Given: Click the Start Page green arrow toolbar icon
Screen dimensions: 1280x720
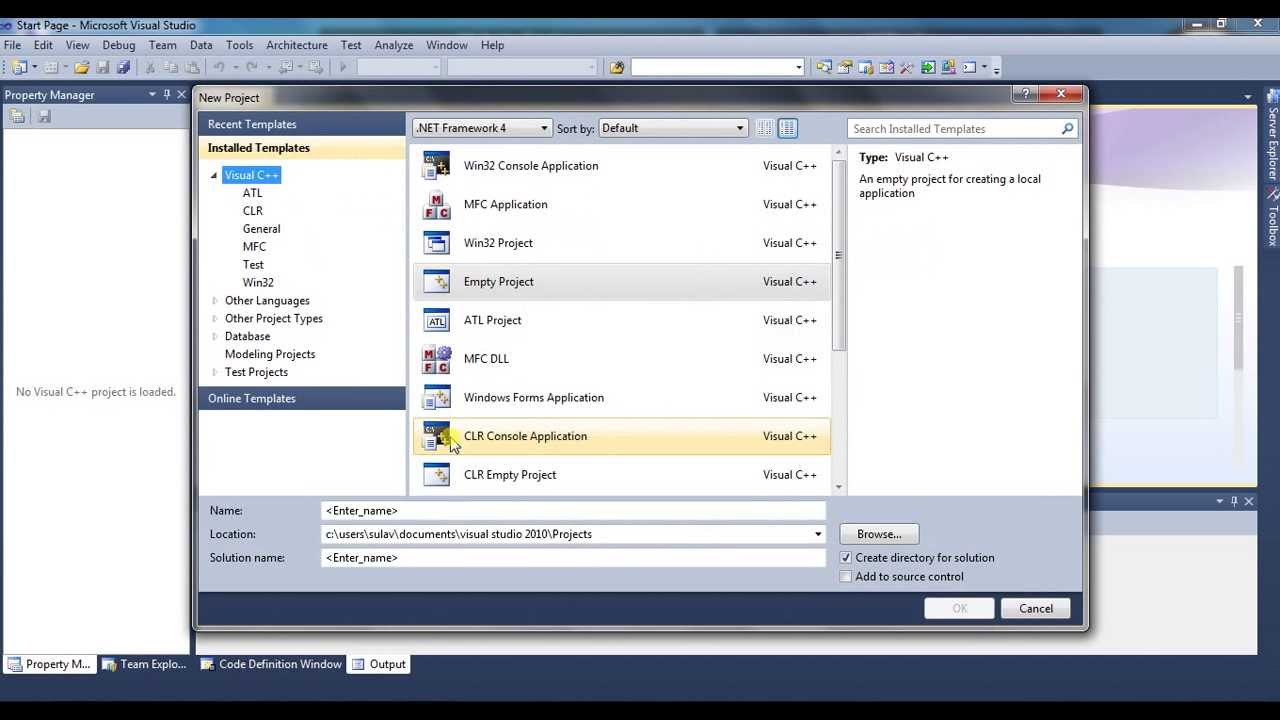Looking at the screenshot, I should click(929, 67).
